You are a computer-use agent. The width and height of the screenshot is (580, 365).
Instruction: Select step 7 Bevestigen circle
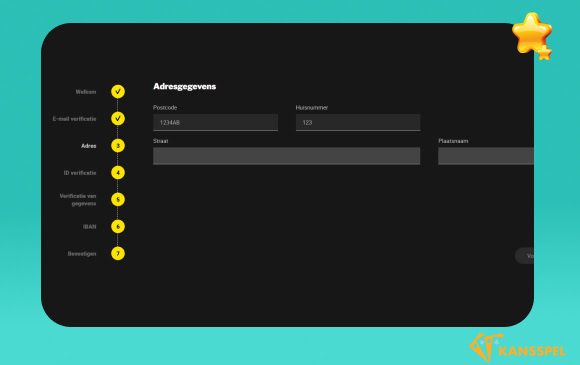coord(118,254)
